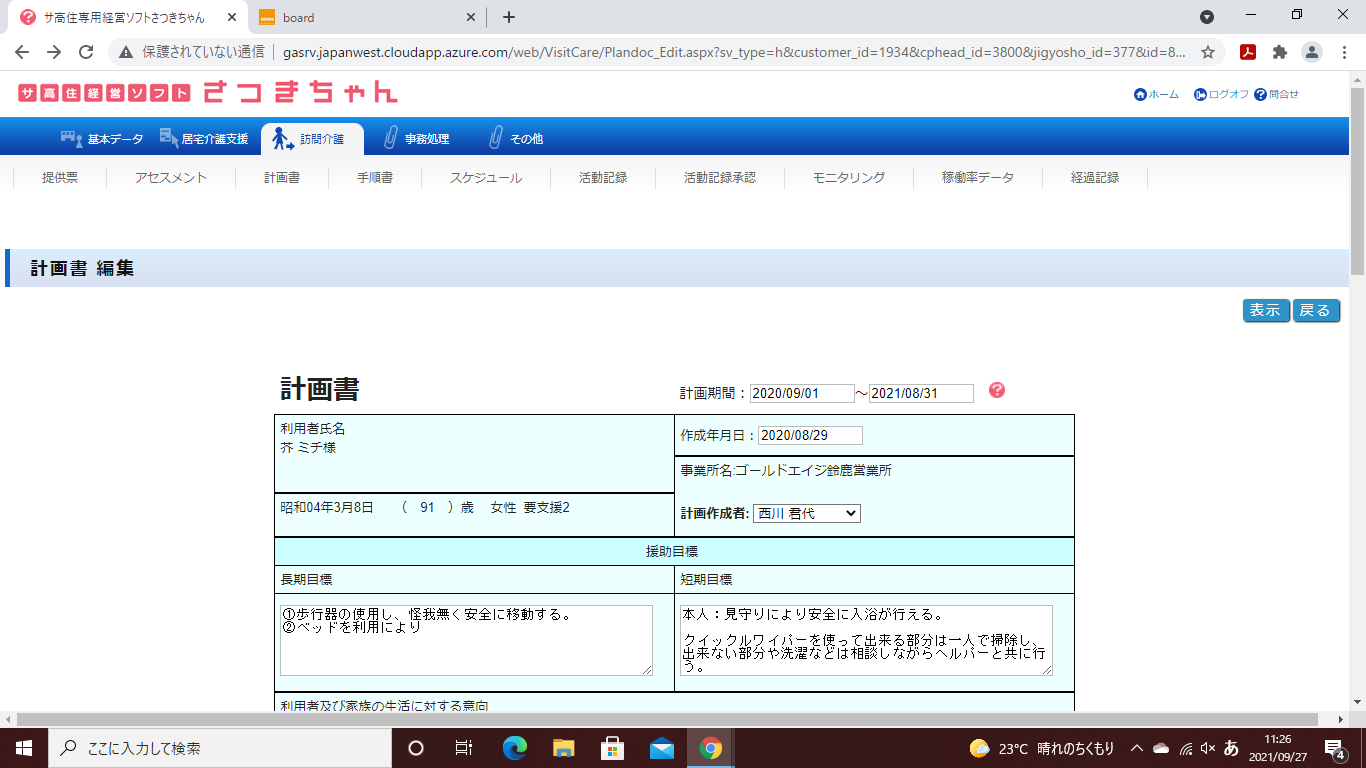Go to the 活動記録承認 submenu
Viewport: 1366px width, 768px height.
click(719, 177)
